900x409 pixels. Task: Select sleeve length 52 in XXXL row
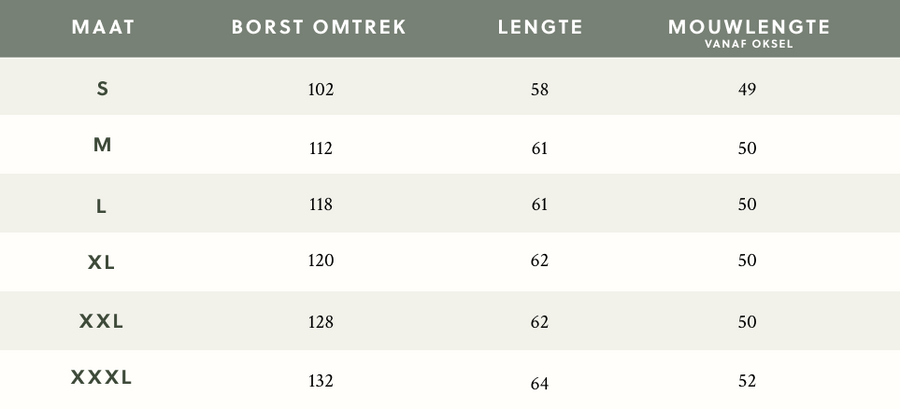click(747, 381)
